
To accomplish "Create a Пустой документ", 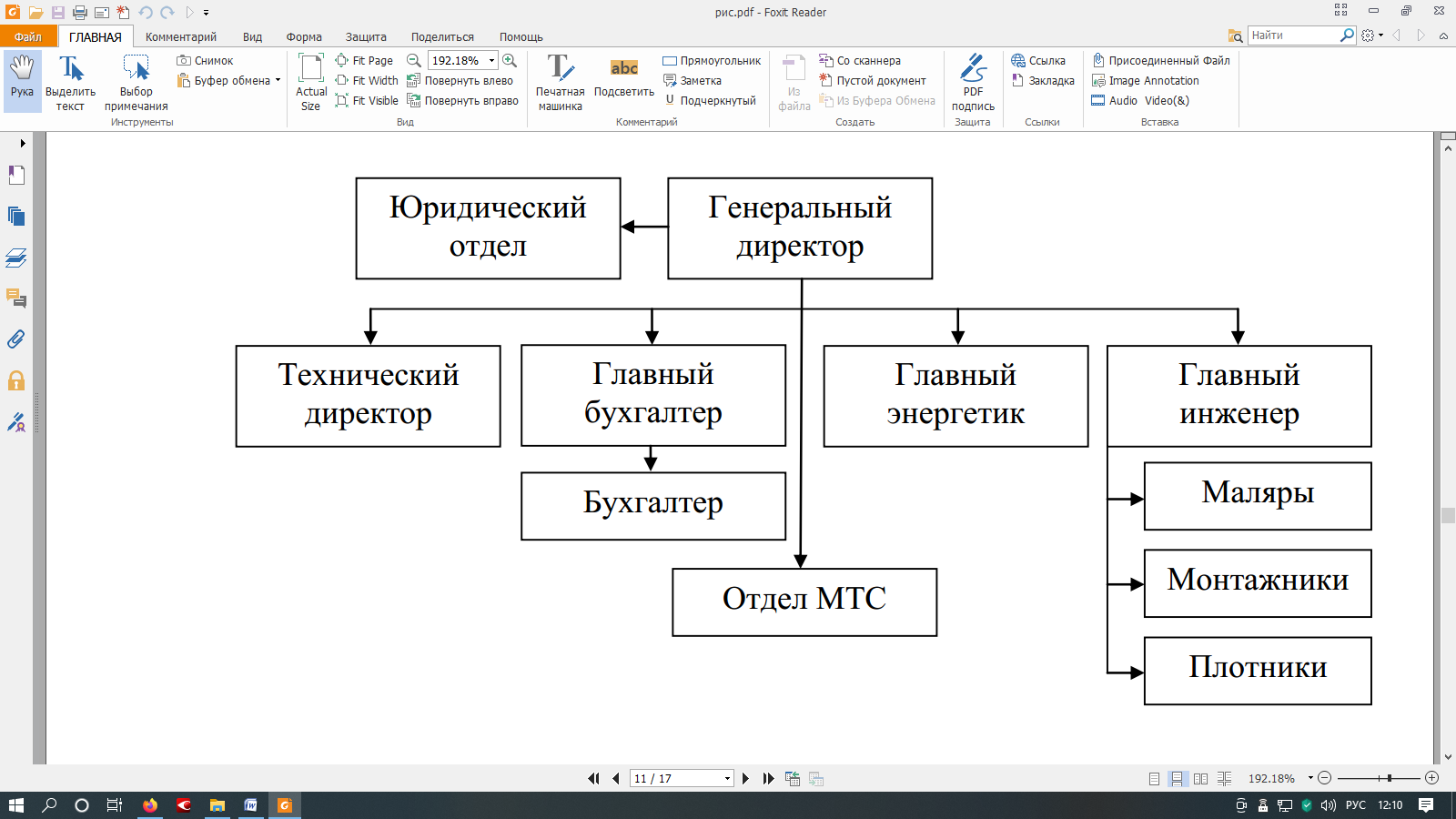I will tap(873, 81).
